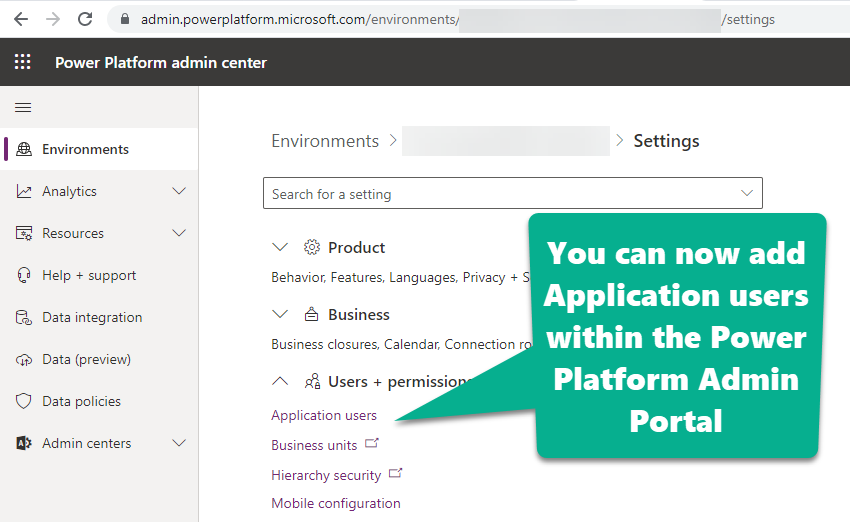850x522 pixels.
Task: Click the Environments globe icon
Action: coord(24,149)
